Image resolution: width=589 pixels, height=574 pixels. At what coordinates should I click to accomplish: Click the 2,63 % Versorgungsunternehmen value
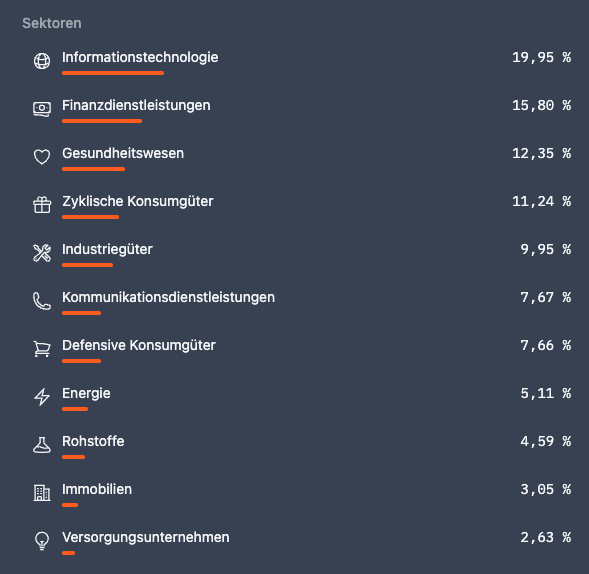click(x=545, y=538)
